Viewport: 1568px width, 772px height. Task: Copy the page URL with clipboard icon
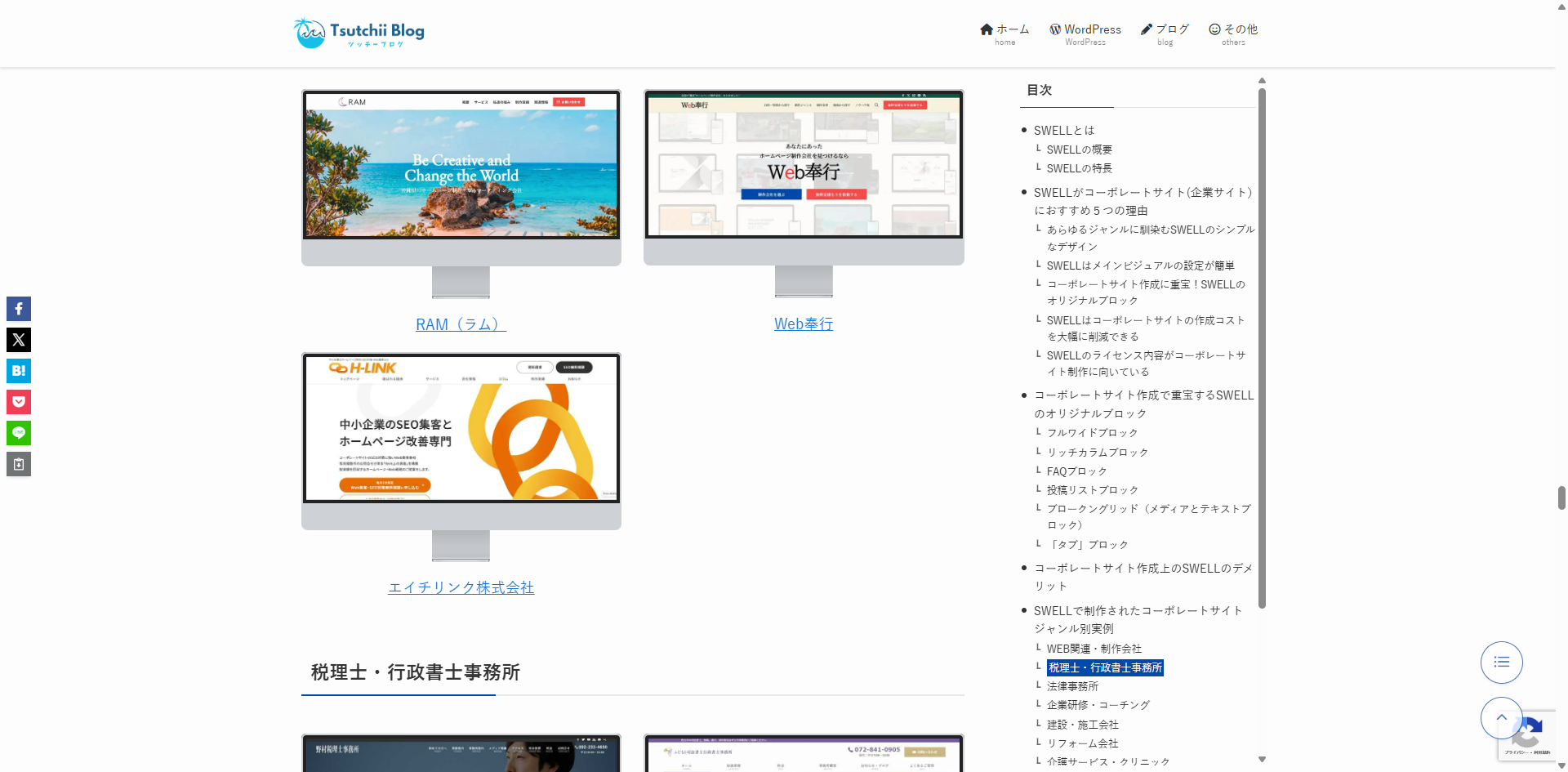[19, 464]
